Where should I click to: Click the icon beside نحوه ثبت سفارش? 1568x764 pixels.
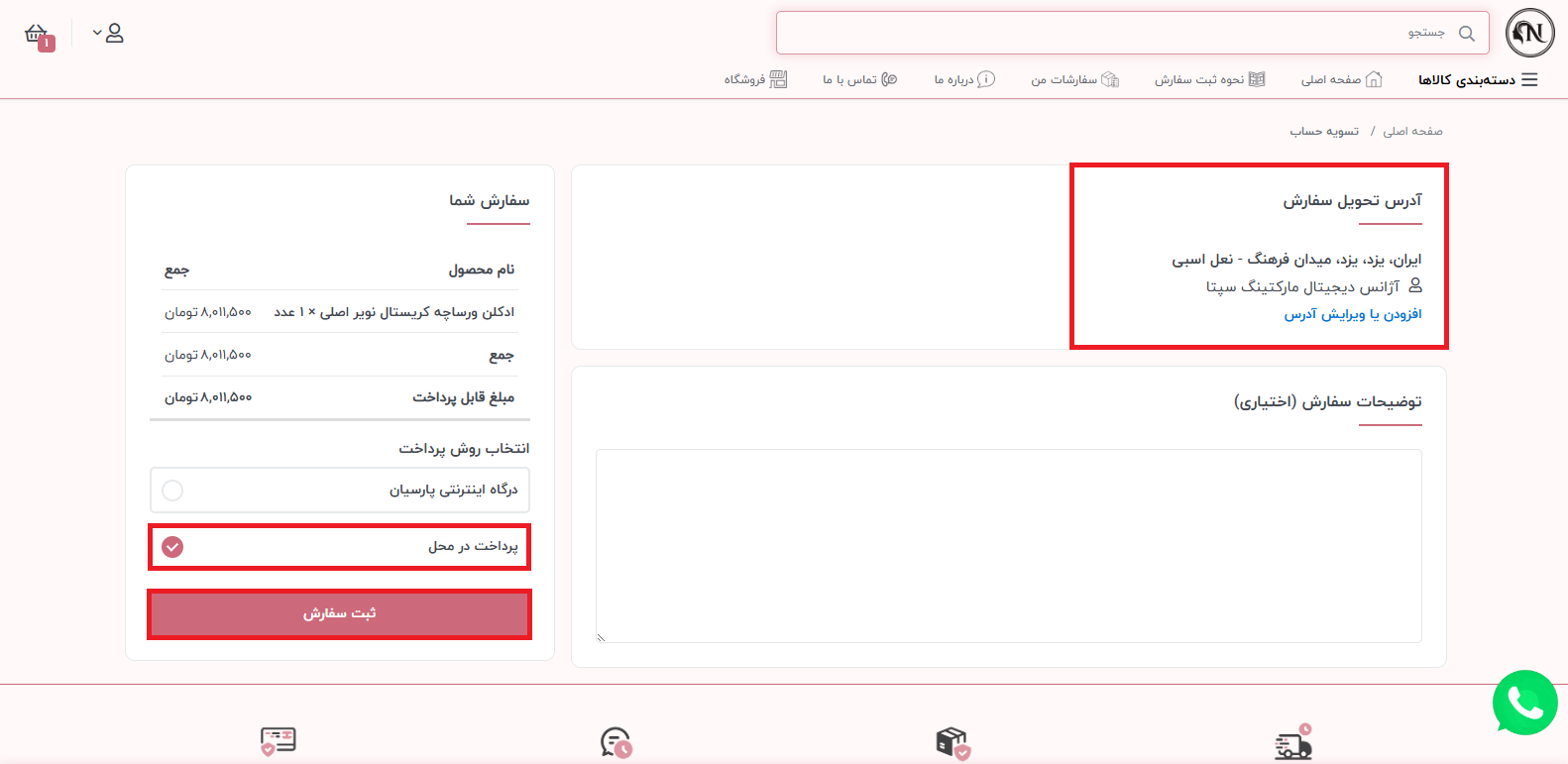pyautogui.click(x=1257, y=79)
